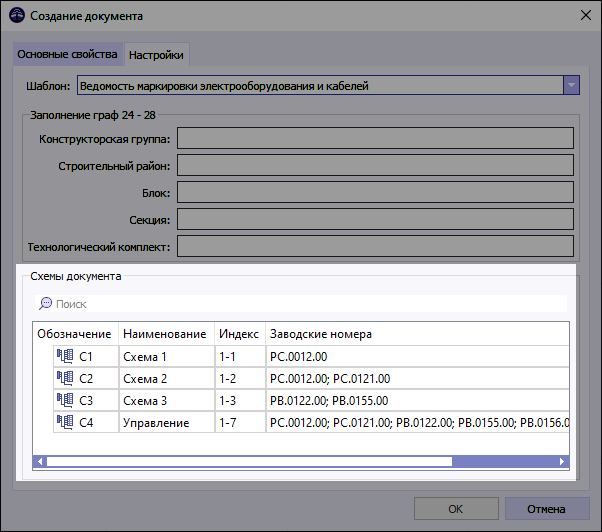This screenshot has height=532, width=602.
Task: Select the C1 designation cell
Action: [86, 357]
